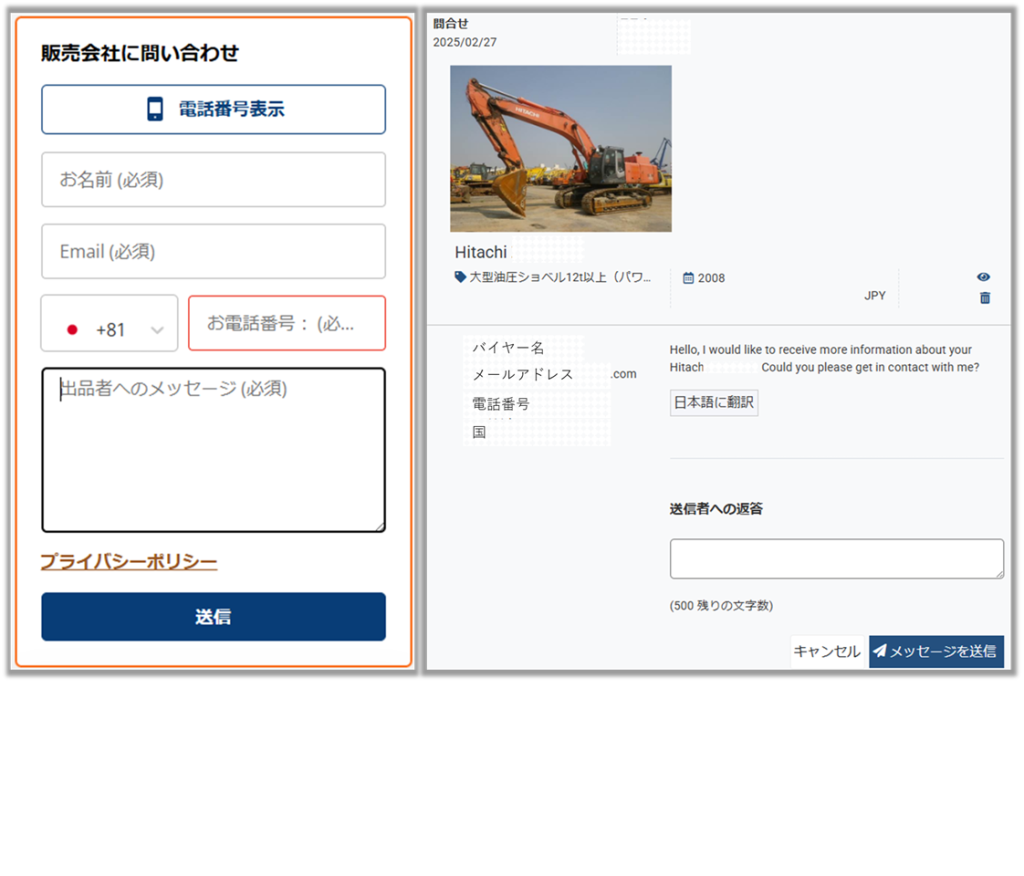Open the プライバシーポリシー link
1024x876 pixels.
coord(129,561)
